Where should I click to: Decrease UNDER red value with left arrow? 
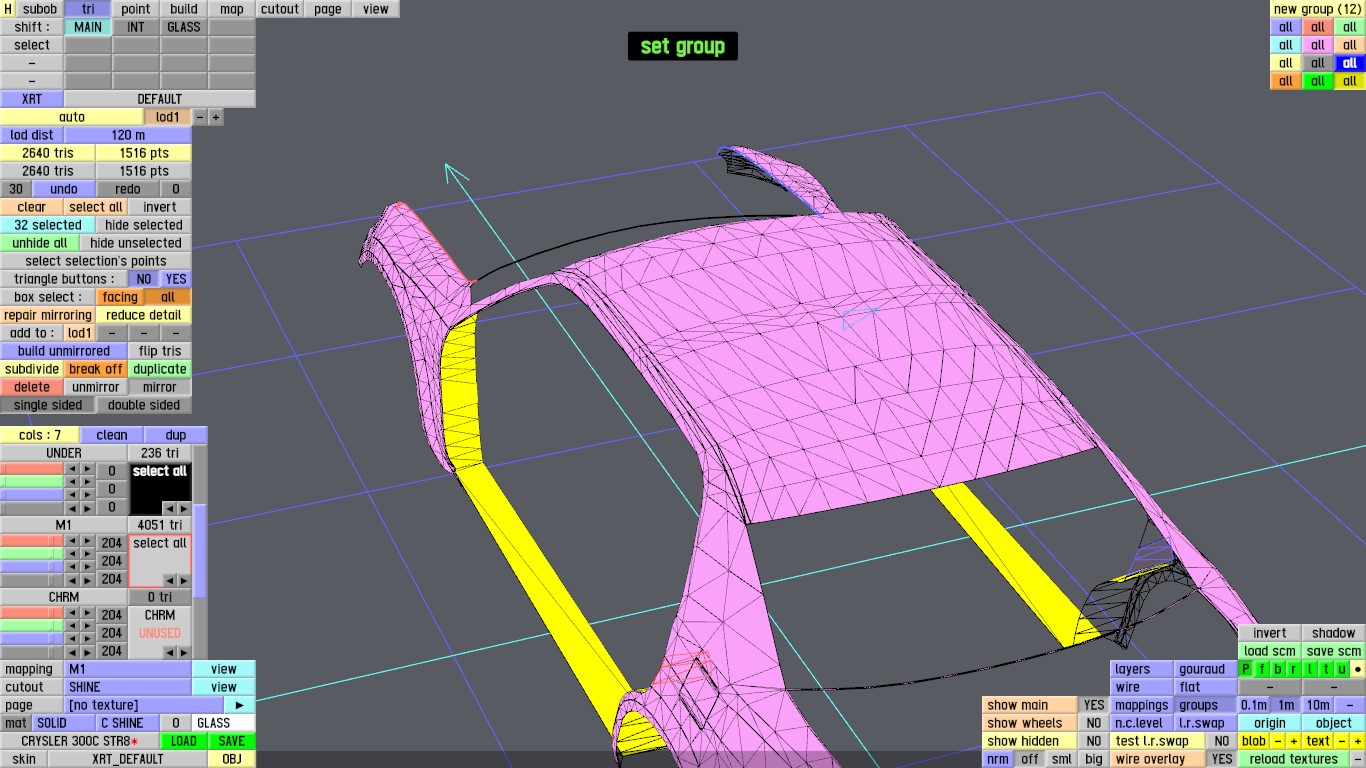click(x=72, y=471)
